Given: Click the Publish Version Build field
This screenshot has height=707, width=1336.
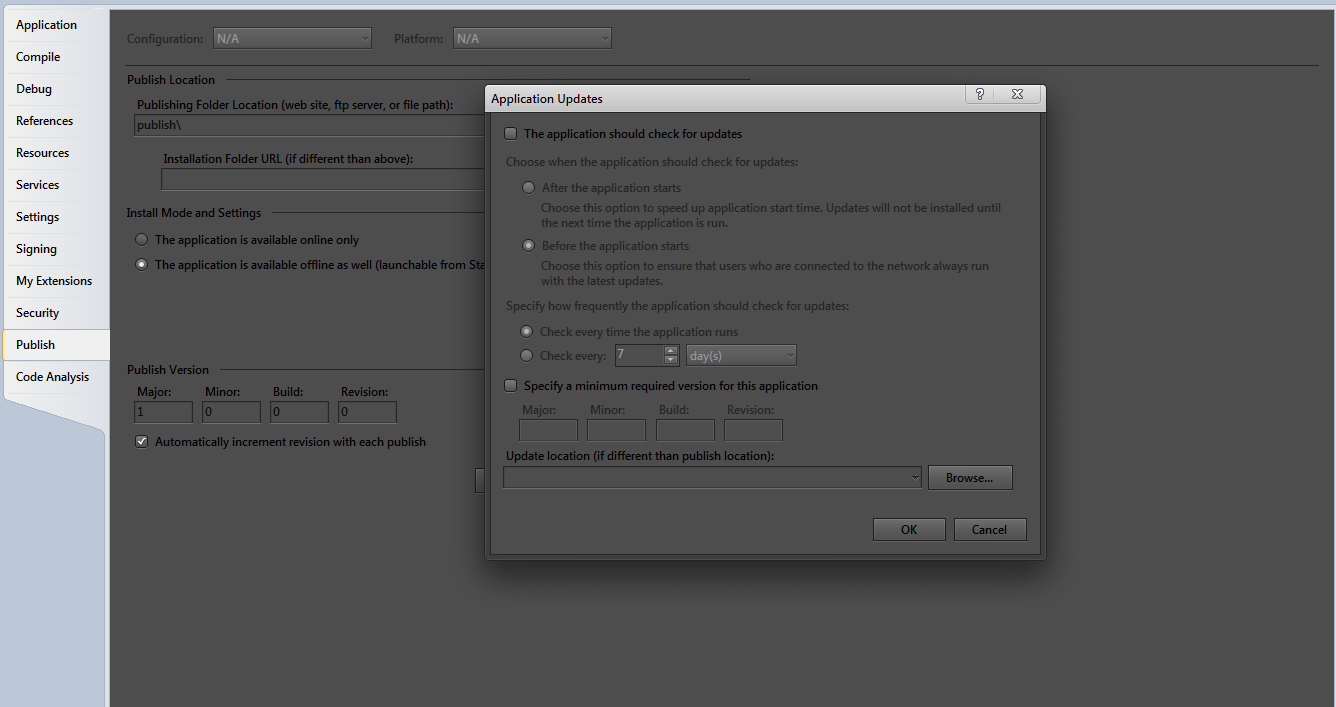Looking at the screenshot, I should click(300, 412).
